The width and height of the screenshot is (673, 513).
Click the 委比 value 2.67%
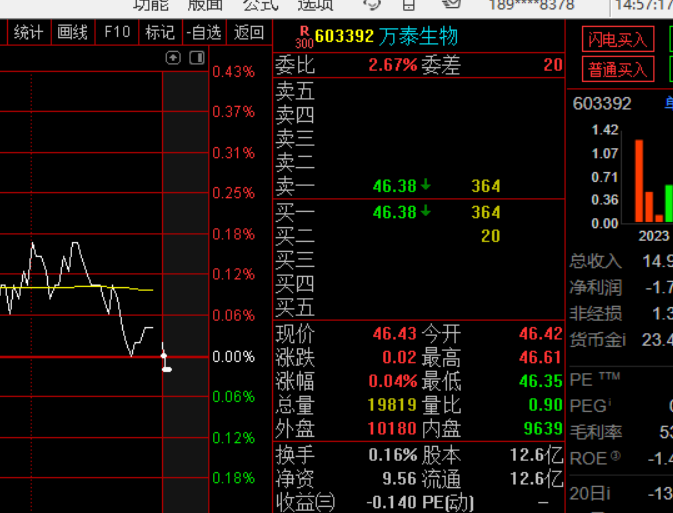[x=393, y=65]
